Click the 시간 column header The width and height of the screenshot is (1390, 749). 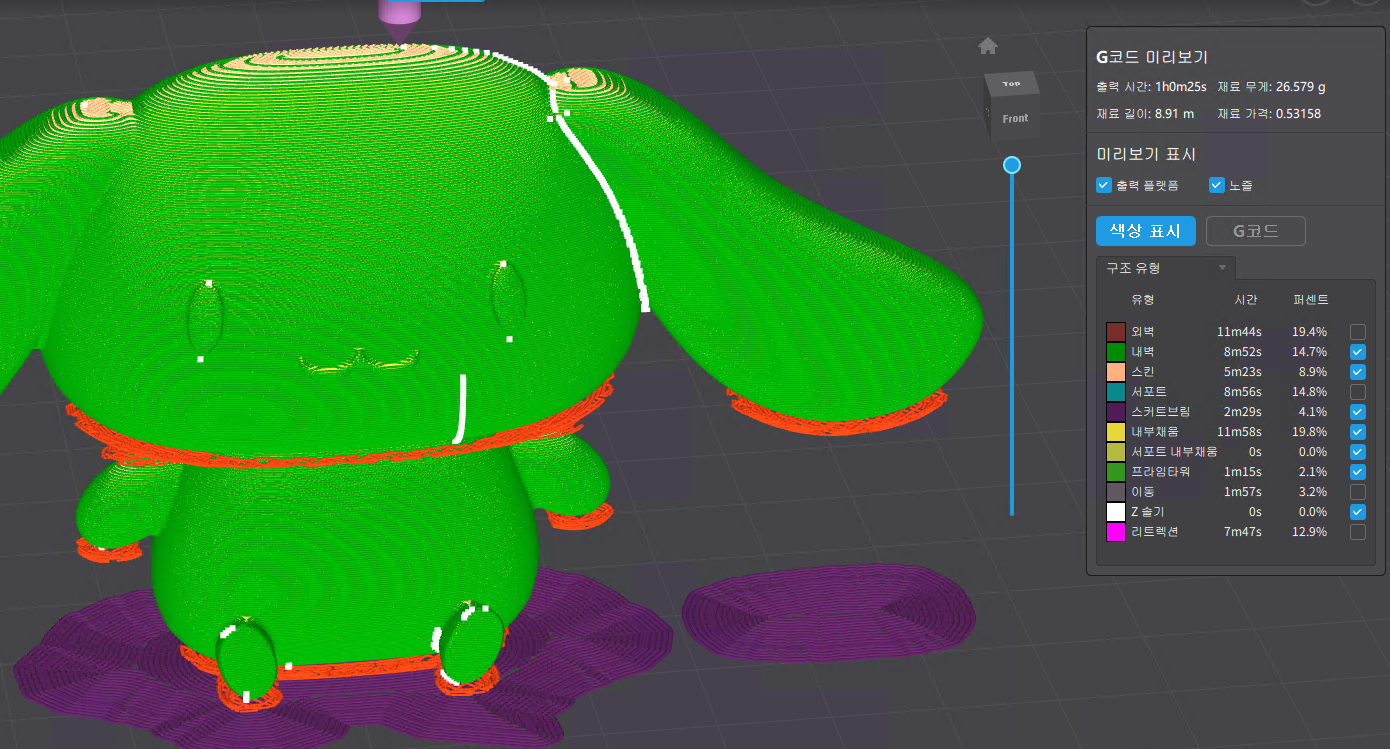1246,300
